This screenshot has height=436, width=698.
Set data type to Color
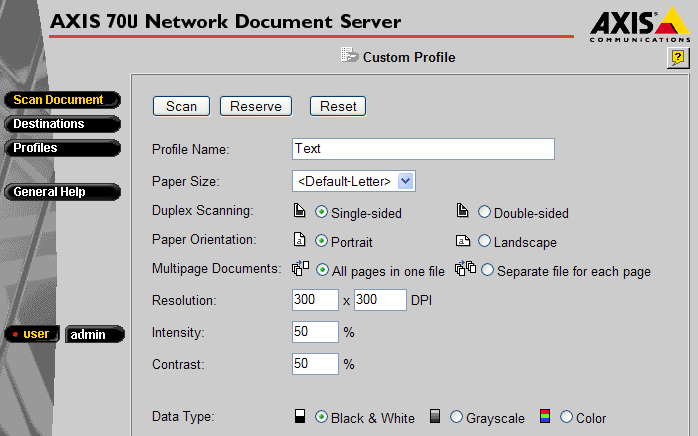pyautogui.click(x=566, y=417)
